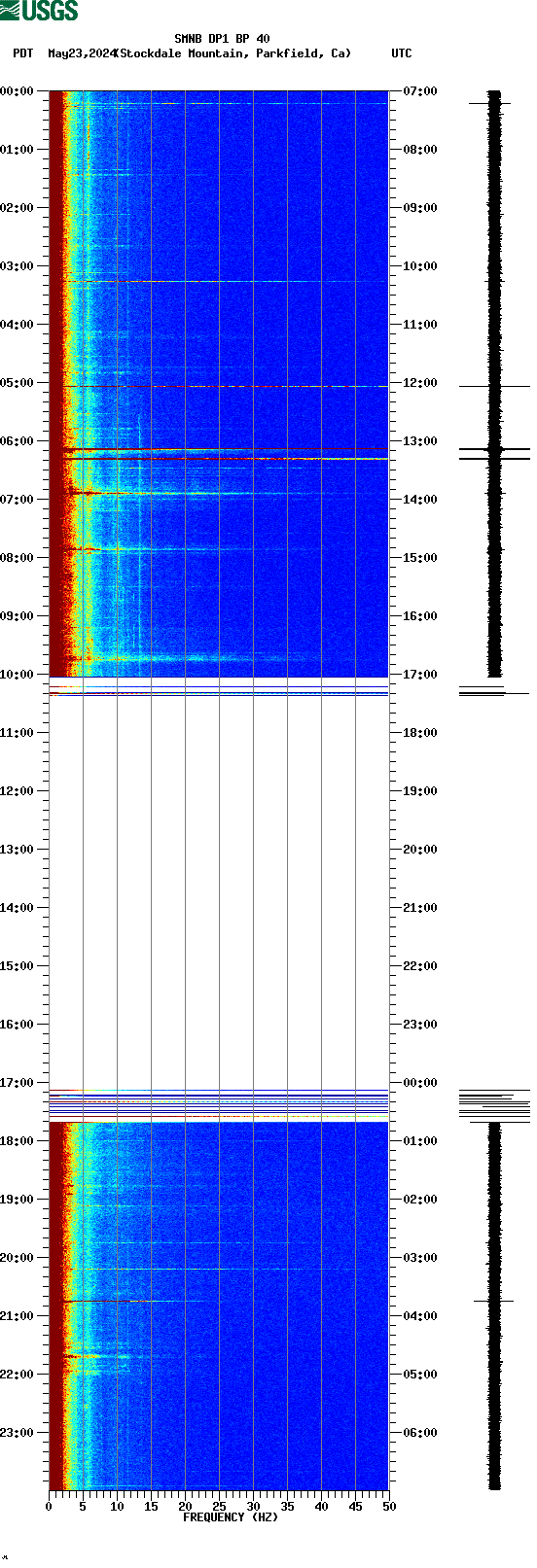
Task: Click the 10 Hz frequency axis tick label
Action: [x=117, y=1507]
